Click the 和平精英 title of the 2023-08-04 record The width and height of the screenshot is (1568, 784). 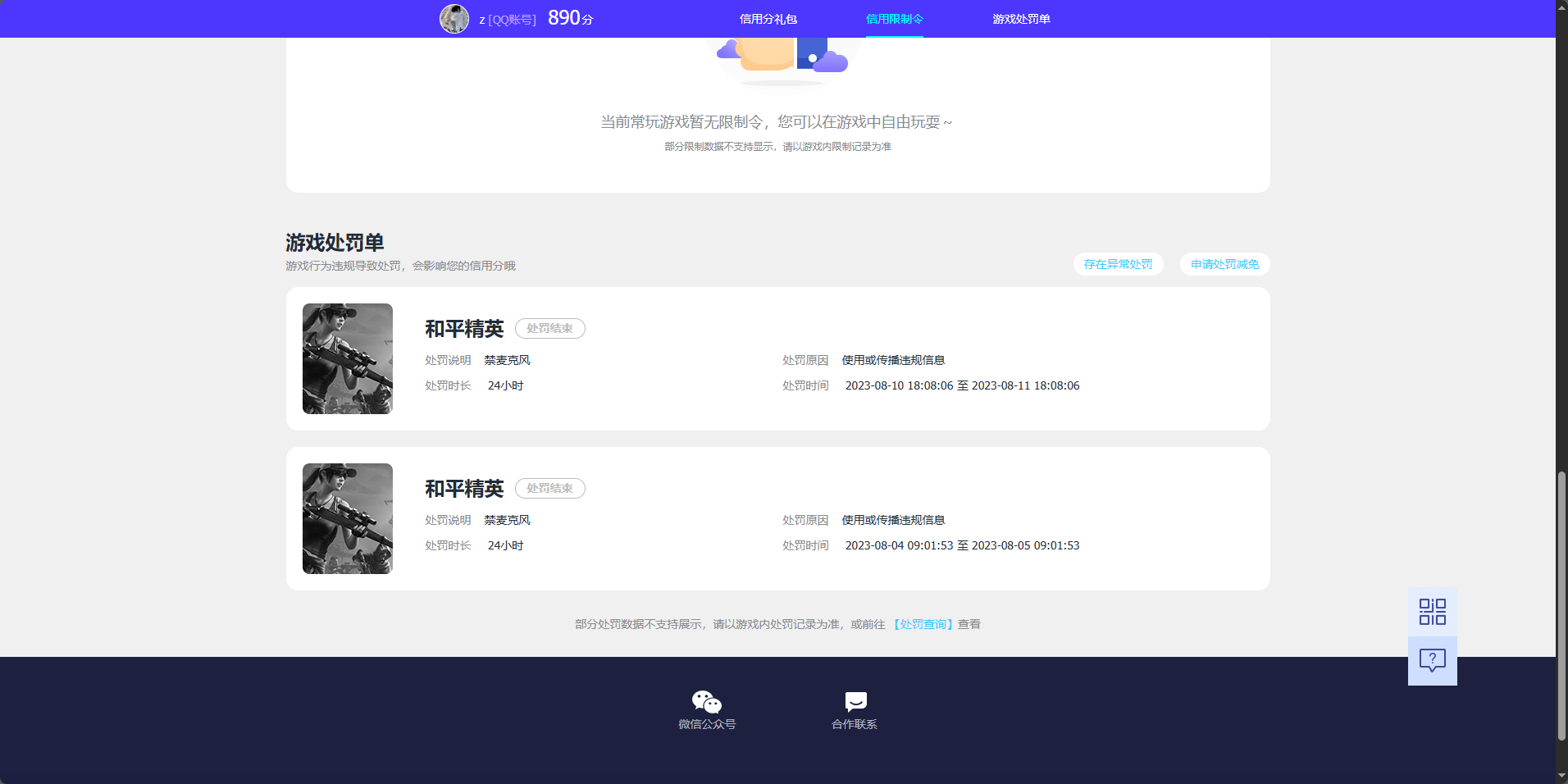click(x=464, y=489)
